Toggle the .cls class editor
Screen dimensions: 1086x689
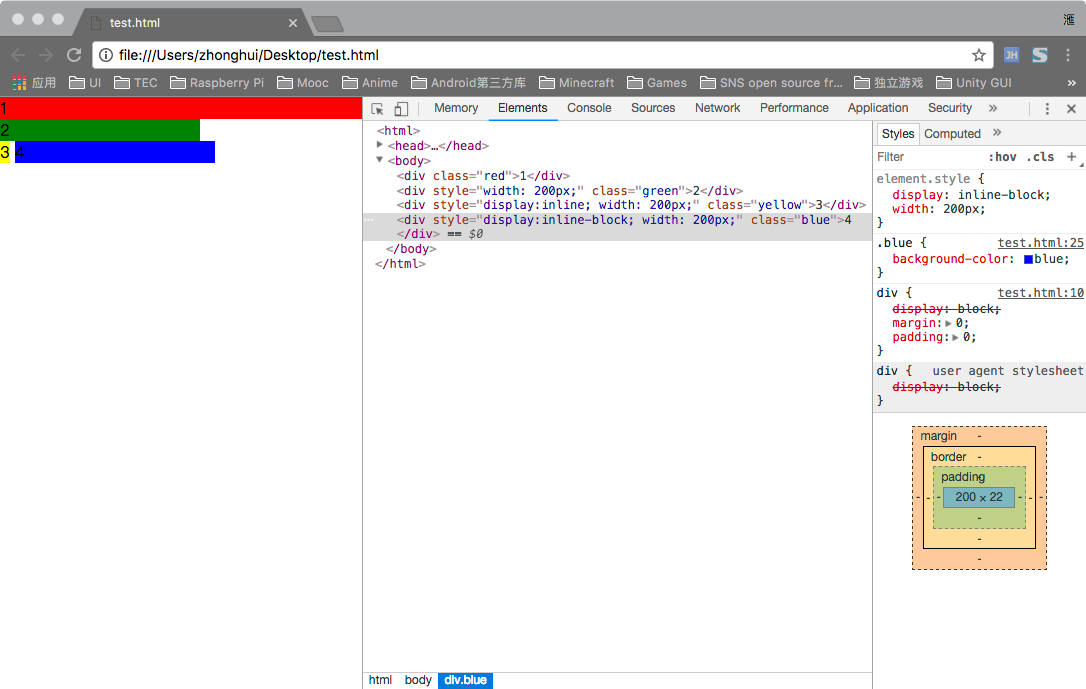1040,157
